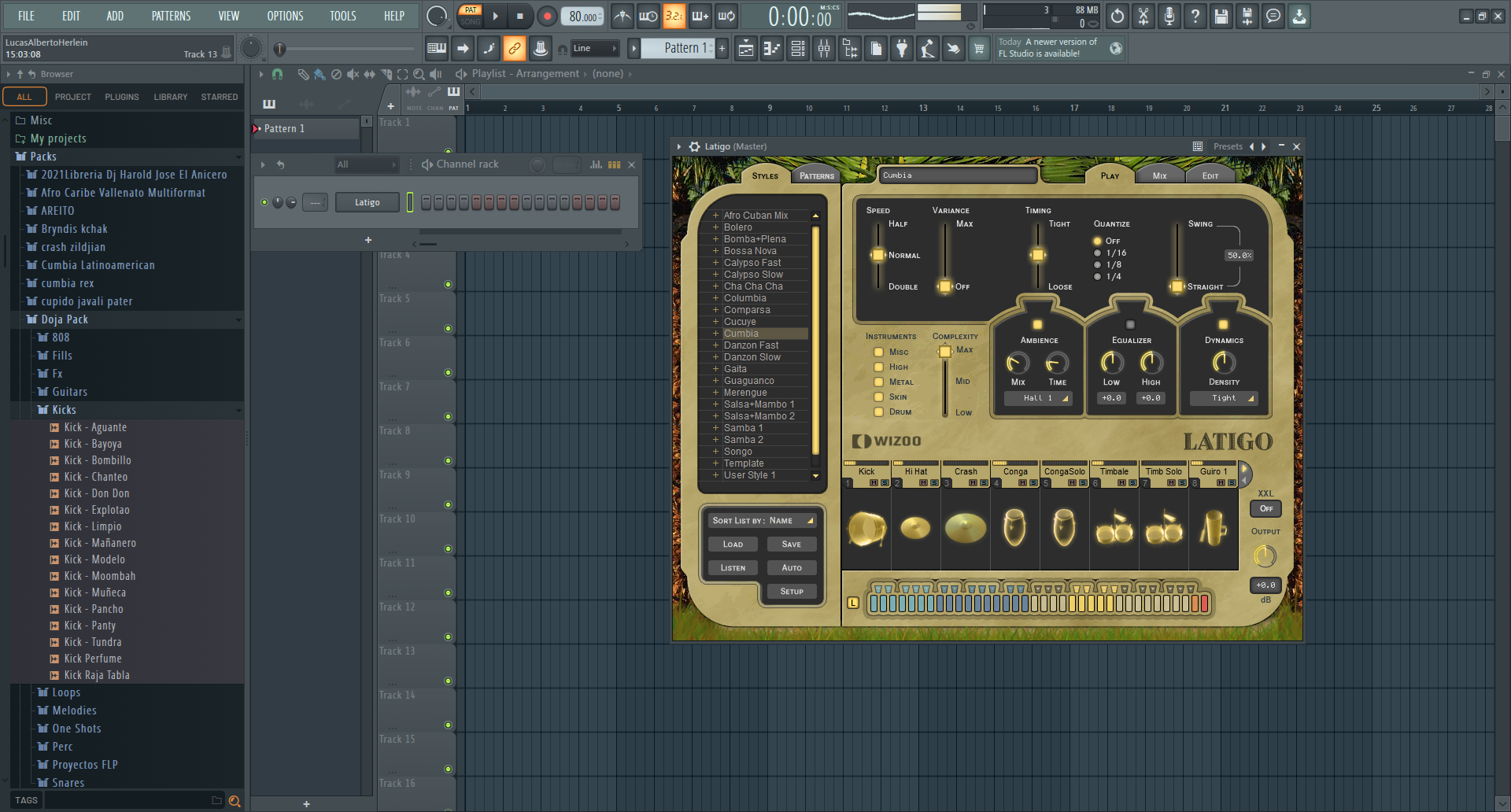The image size is (1511, 812).
Task: Select the Slice tool in Playlist toolbar
Action: click(x=386, y=74)
